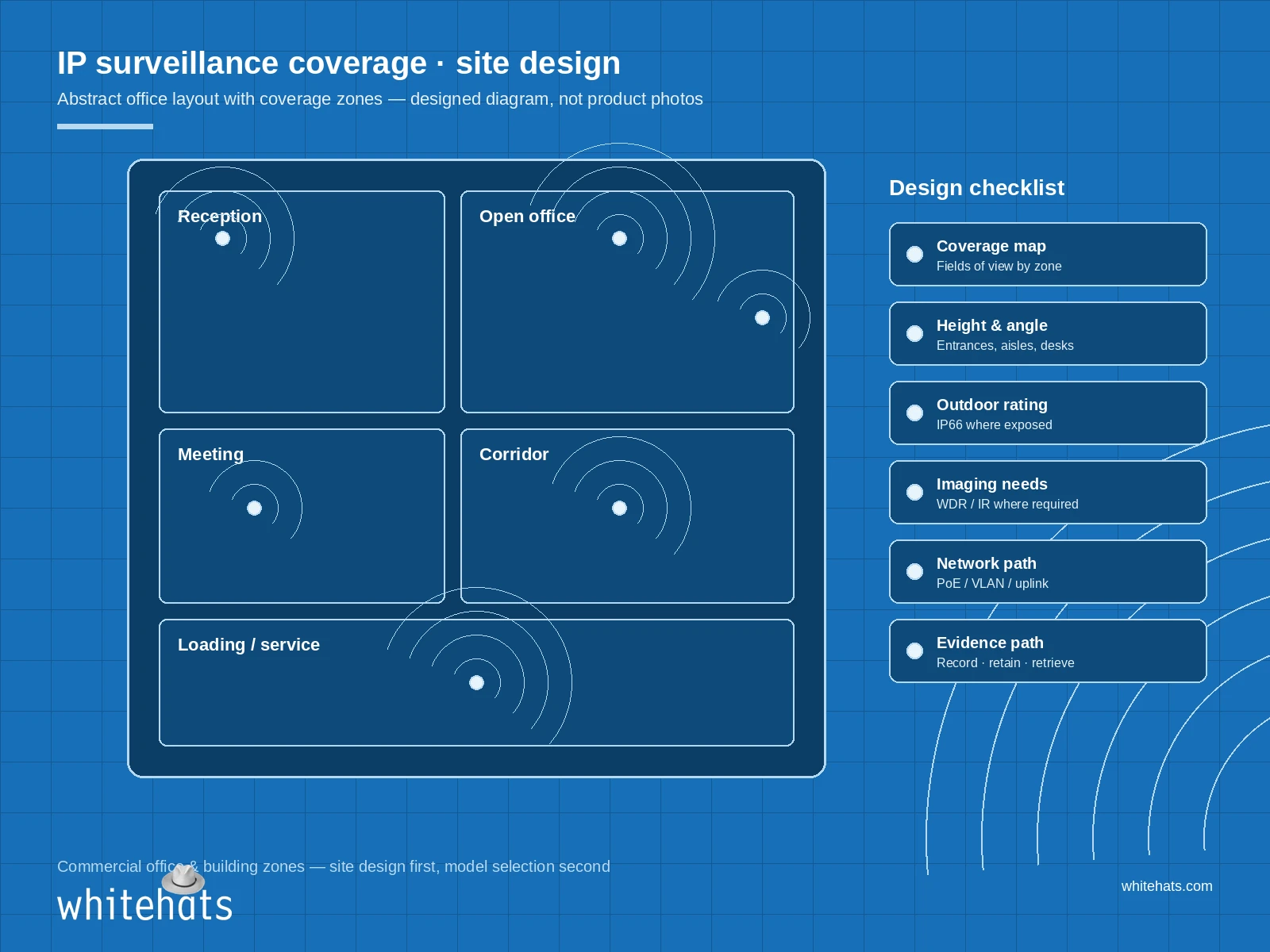Click 'Fields of view by zone' text

[999, 266]
